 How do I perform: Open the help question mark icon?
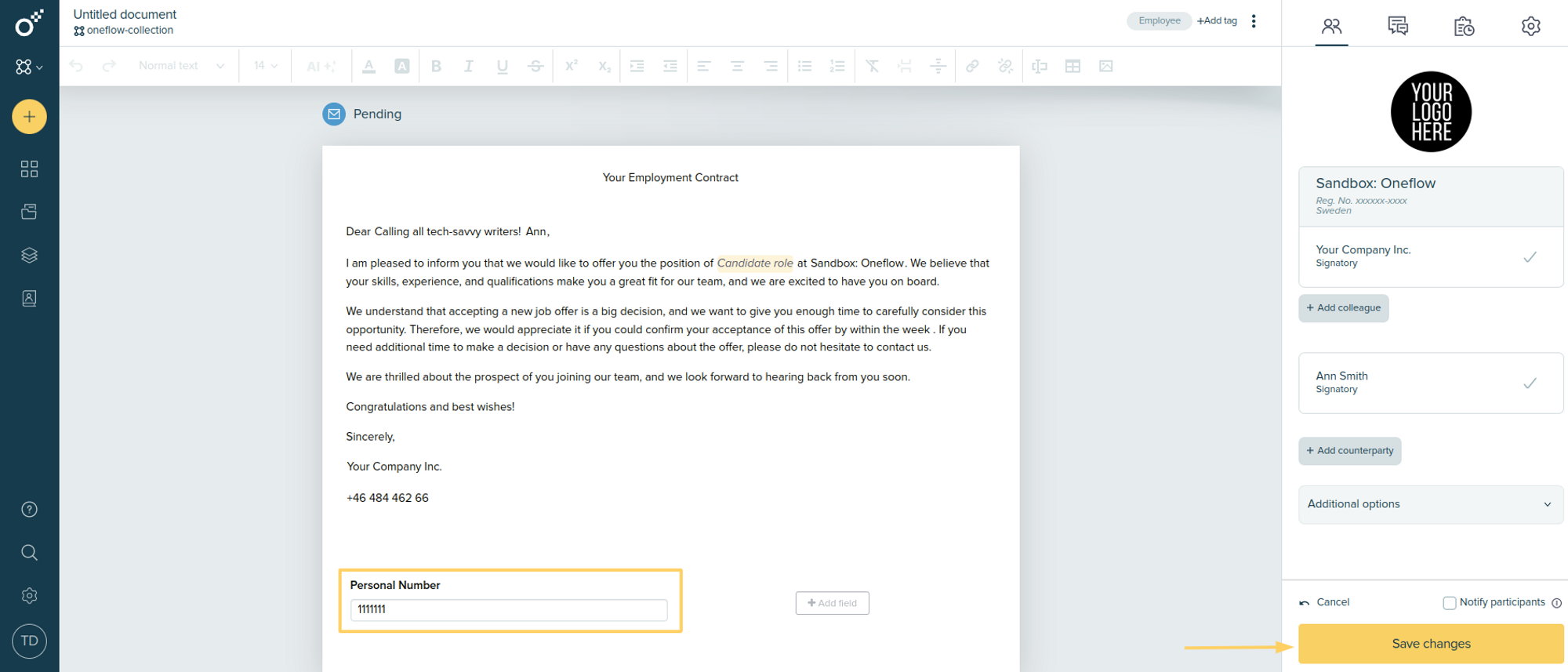(x=29, y=510)
